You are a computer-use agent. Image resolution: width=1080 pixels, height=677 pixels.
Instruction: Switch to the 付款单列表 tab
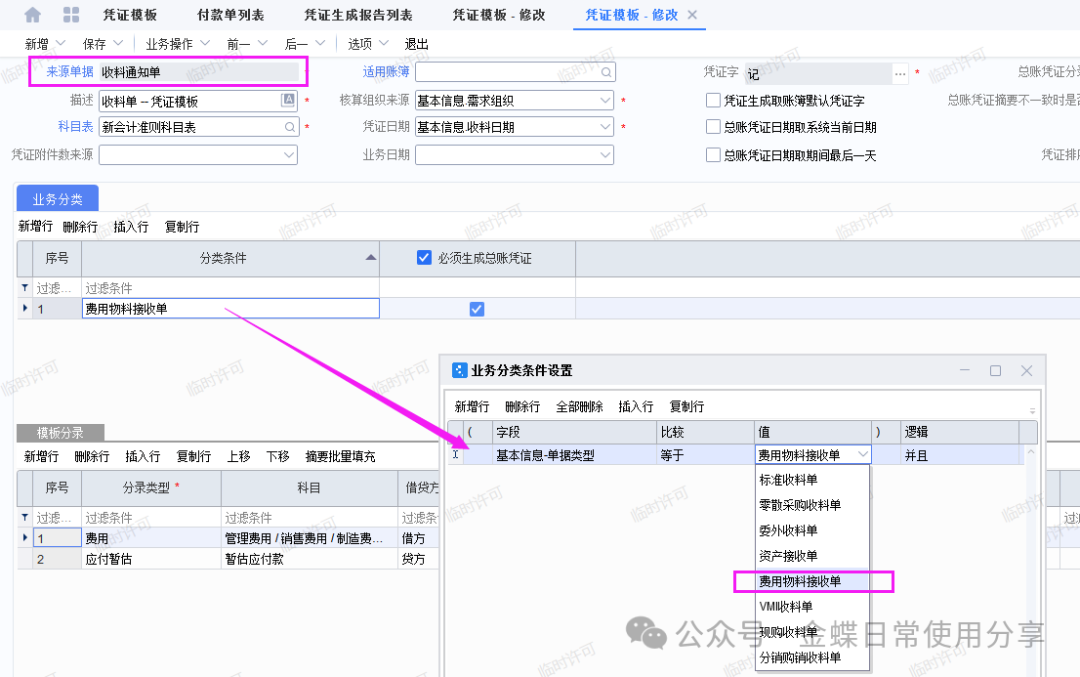(231, 15)
